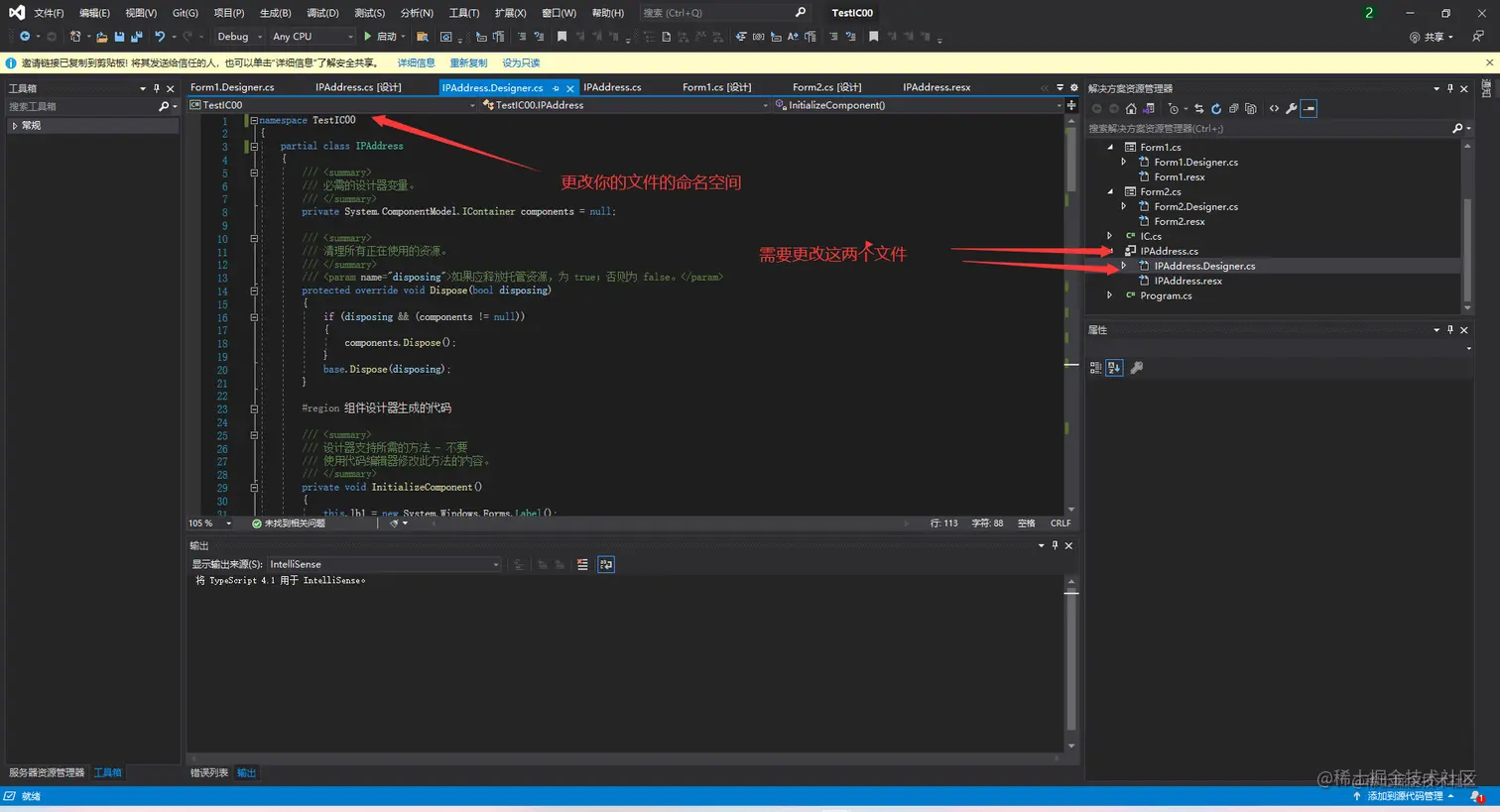Toggle auto-hide pin of Solution Explorer panel
Screen dimensions: 1500x812
pyautogui.click(x=1450, y=88)
